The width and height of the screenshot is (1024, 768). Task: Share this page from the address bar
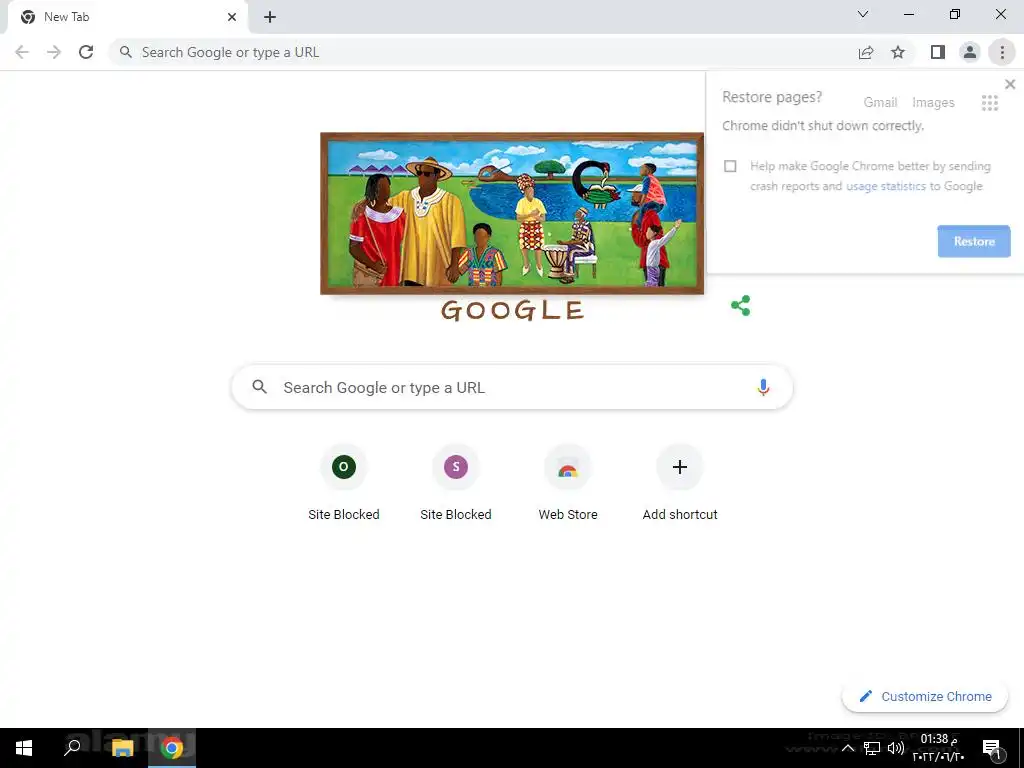click(x=866, y=52)
